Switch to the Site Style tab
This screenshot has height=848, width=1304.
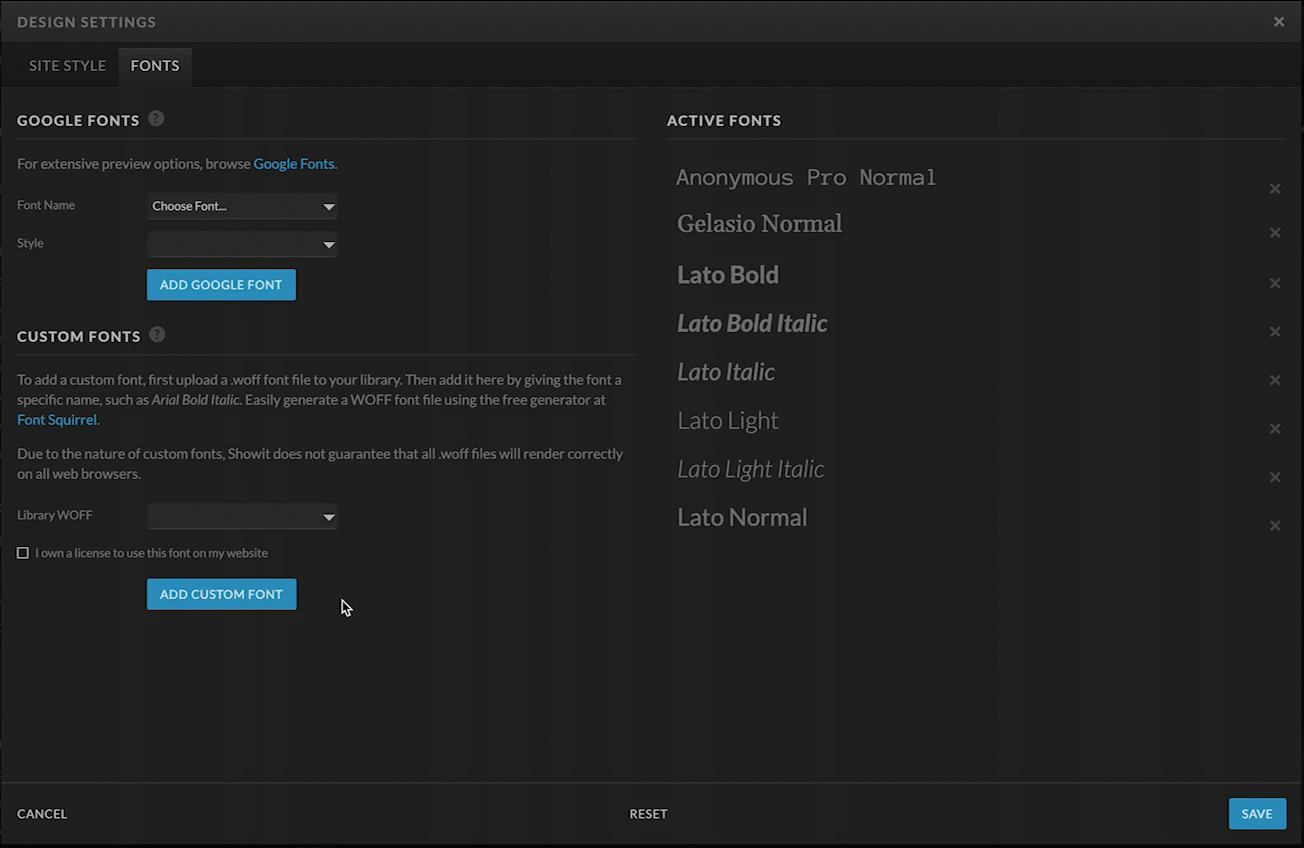67,66
